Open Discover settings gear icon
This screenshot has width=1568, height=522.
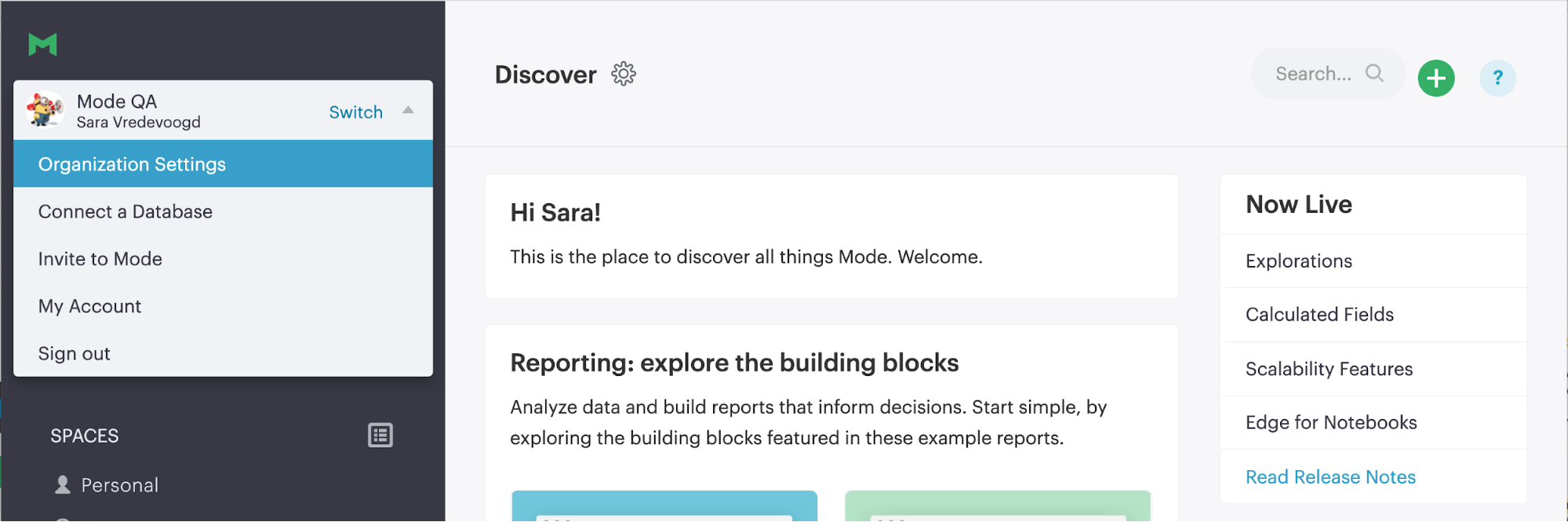(x=624, y=75)
